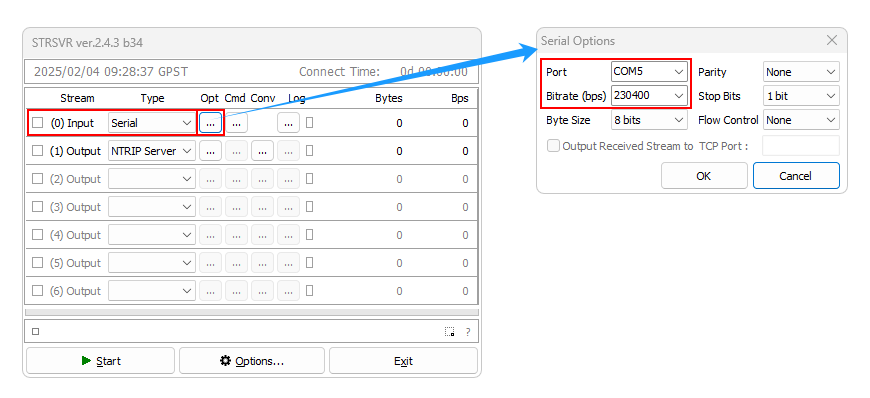Select the Stop Bits dropdown
The image size is (870, 398).
(x=801, y=95)
